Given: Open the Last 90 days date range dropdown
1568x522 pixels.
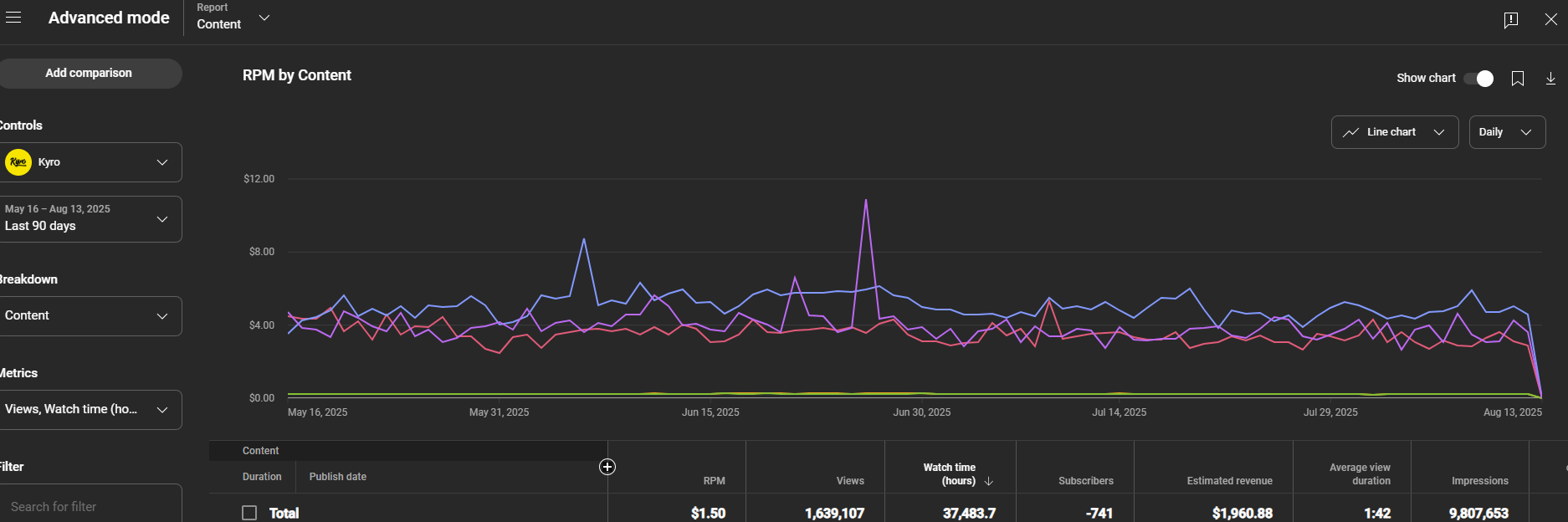Looking at the screenshot, I should click(90, 219).
